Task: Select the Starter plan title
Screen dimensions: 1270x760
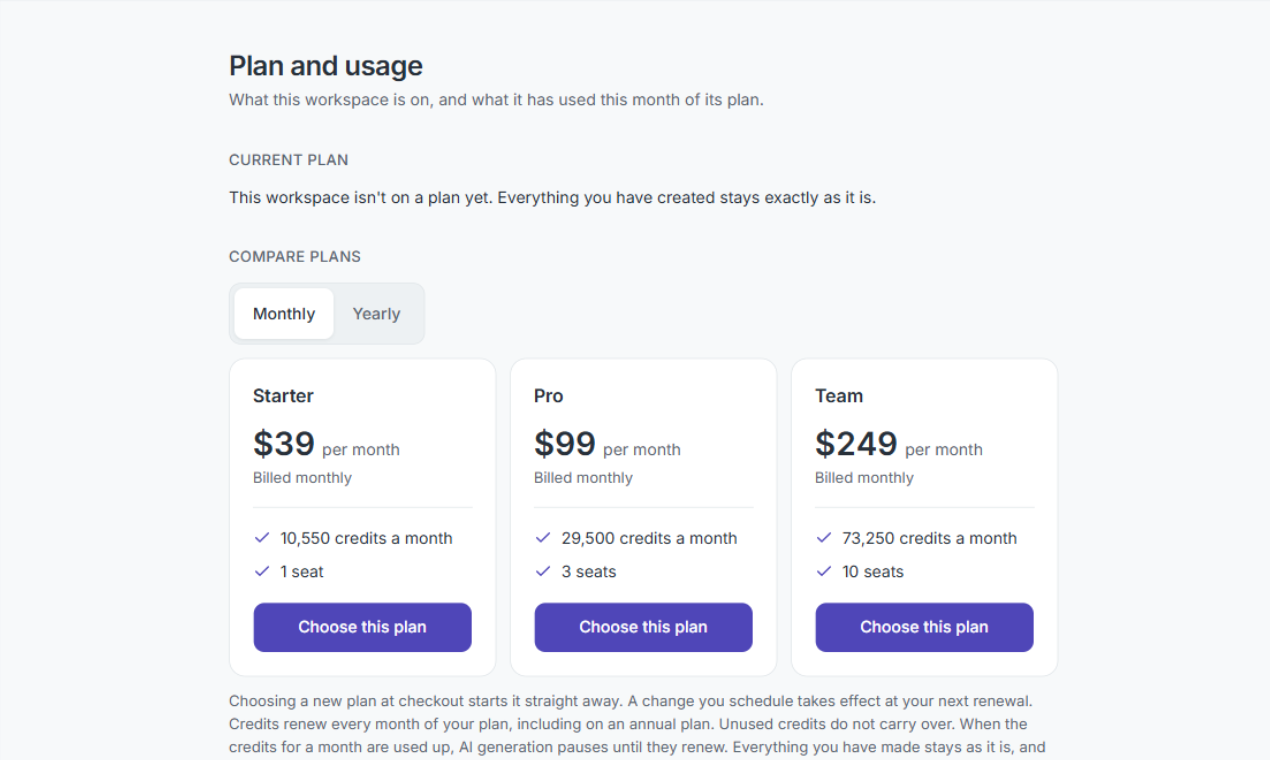Action: [x=283, y=396]
